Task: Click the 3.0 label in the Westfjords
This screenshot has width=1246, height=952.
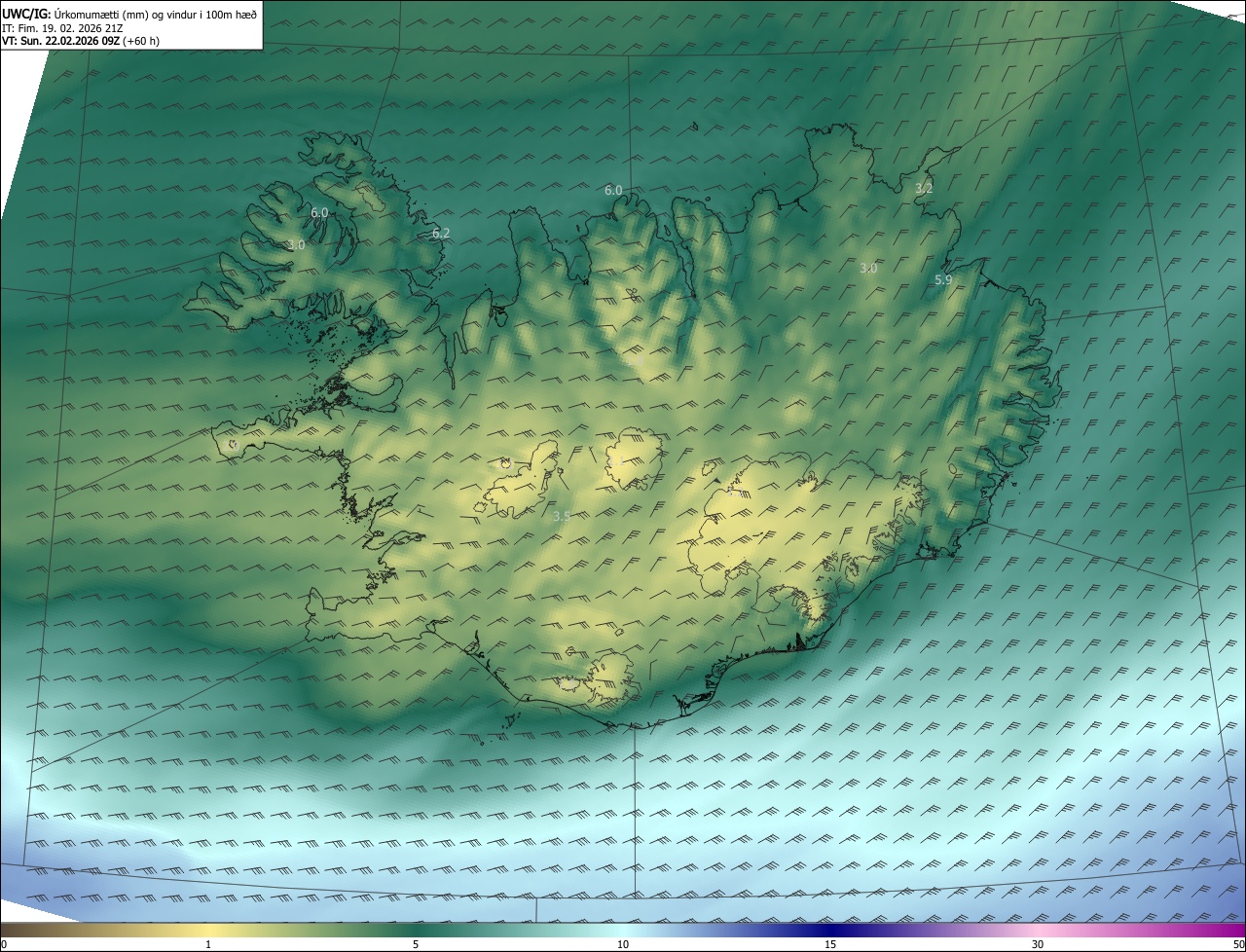Action: 297,244
